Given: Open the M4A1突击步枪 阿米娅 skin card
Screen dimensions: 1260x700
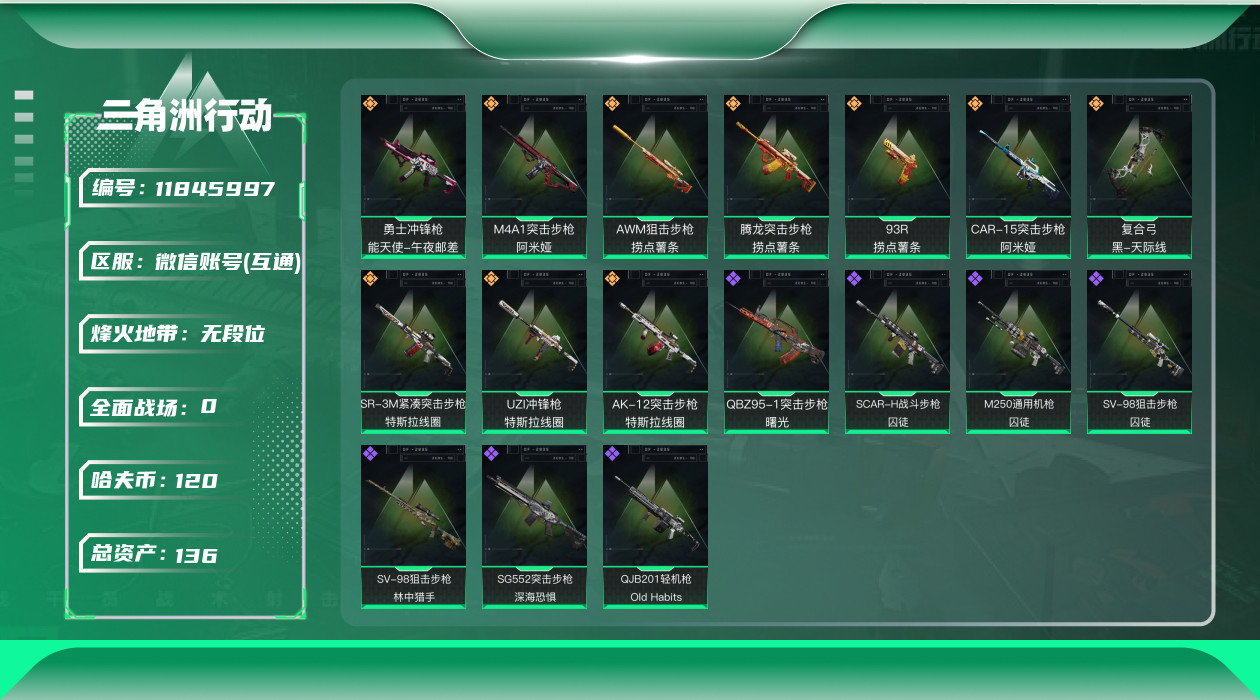Looking at the screenshot, I should 534,177.
